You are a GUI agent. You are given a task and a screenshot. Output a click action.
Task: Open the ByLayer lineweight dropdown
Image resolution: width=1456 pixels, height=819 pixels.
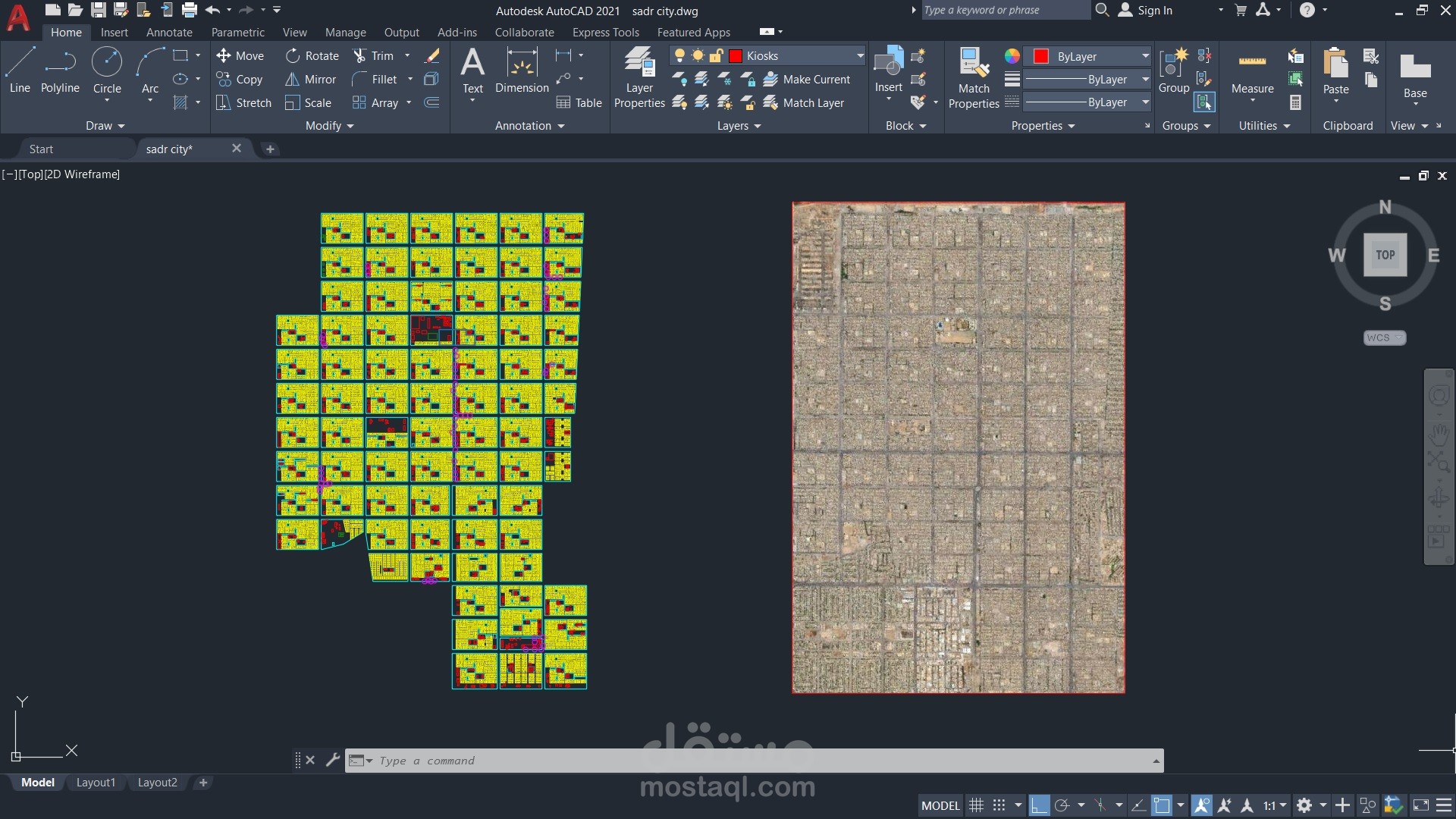point(1145,79)
